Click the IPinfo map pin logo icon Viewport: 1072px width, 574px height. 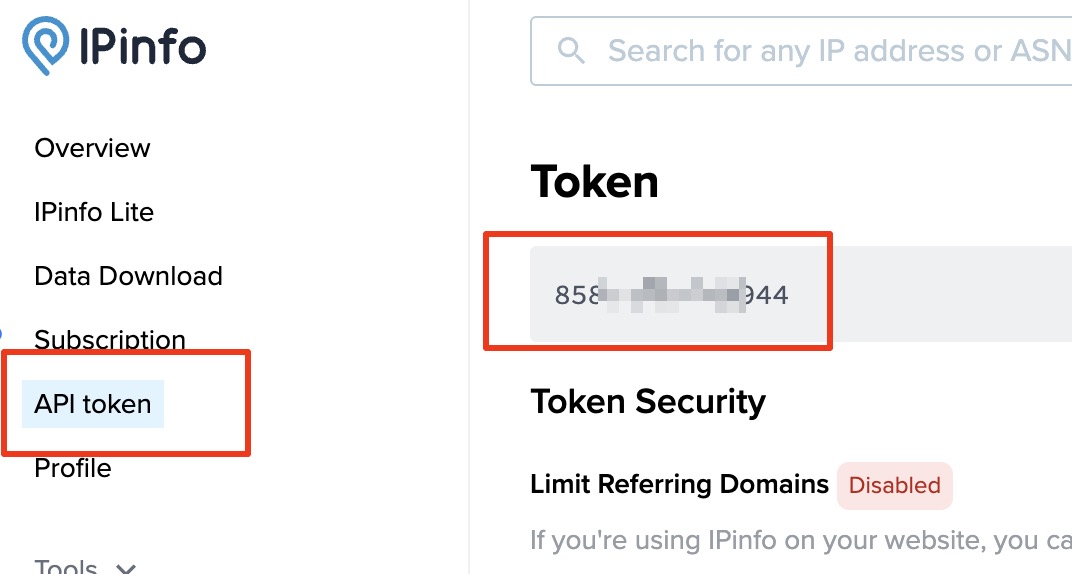(x=46, y=45)
